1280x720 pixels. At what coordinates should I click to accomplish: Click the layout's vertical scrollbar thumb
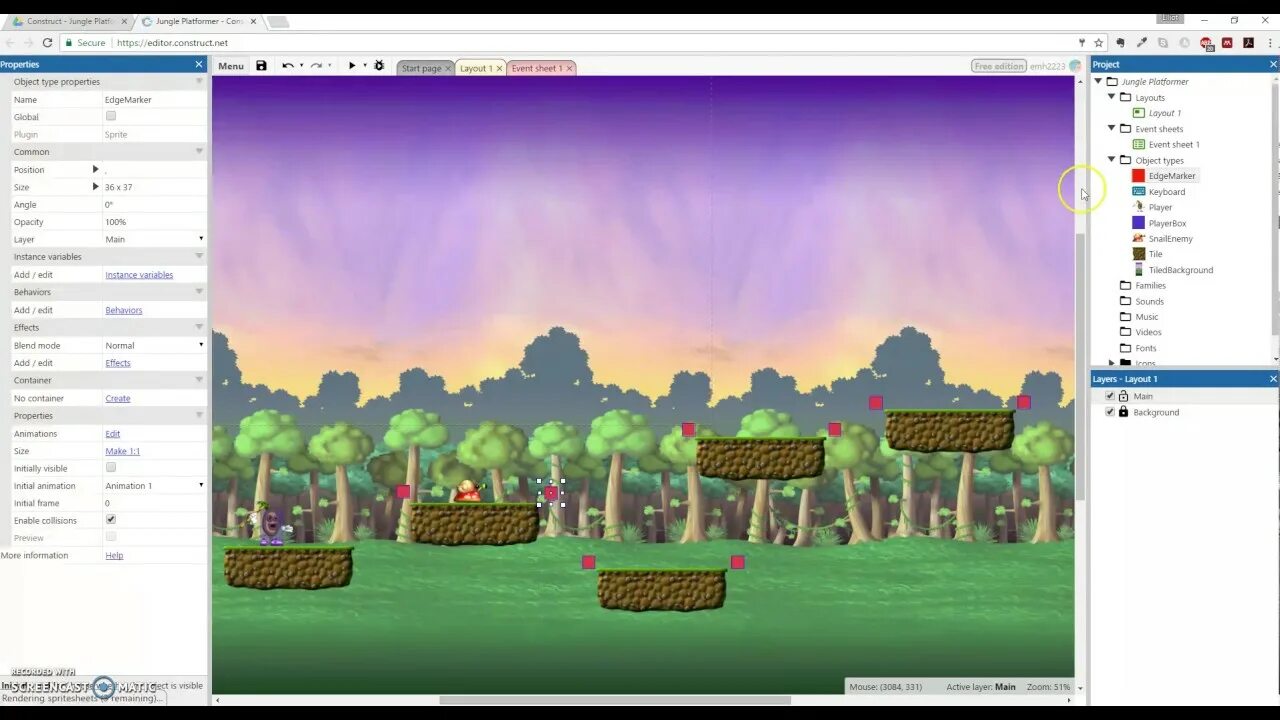point(1080,365)
